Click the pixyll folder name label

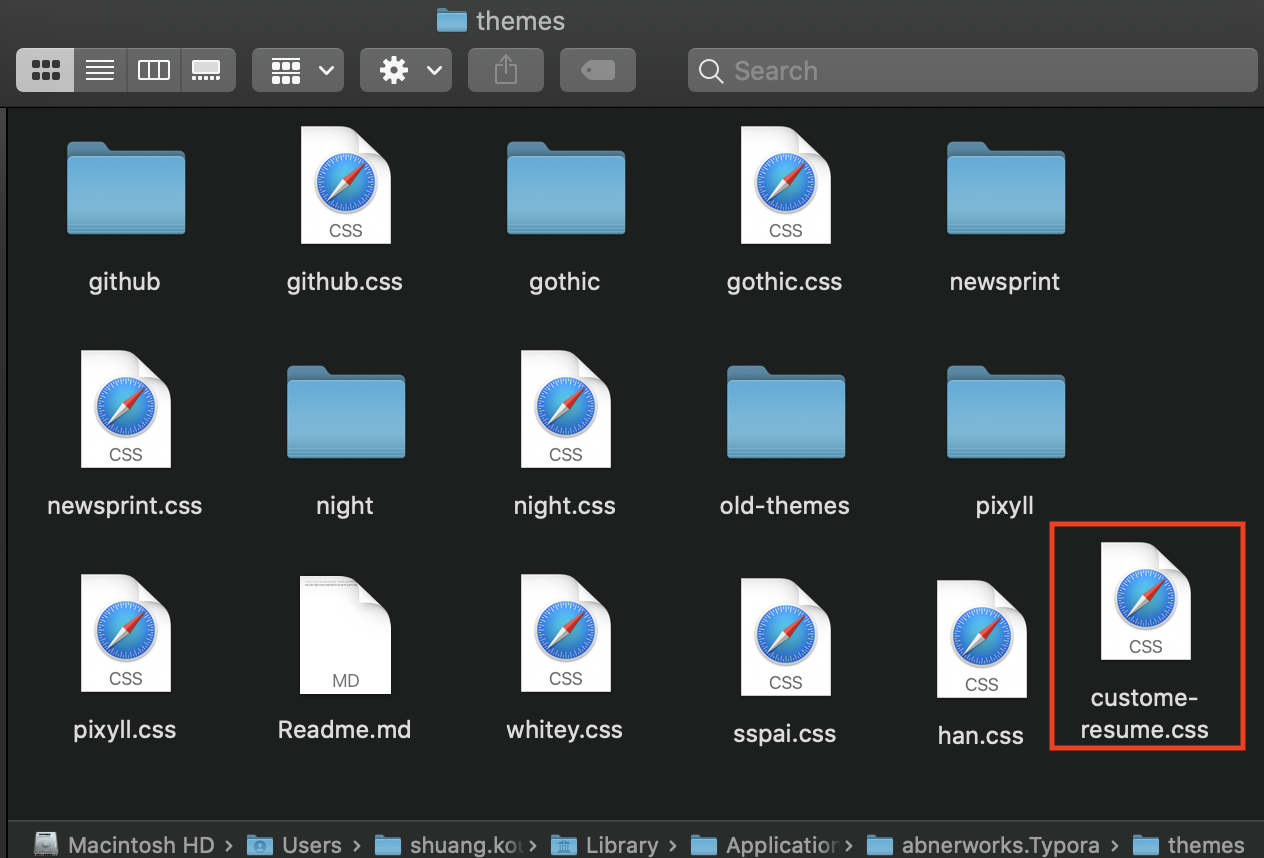(1005, 506)
